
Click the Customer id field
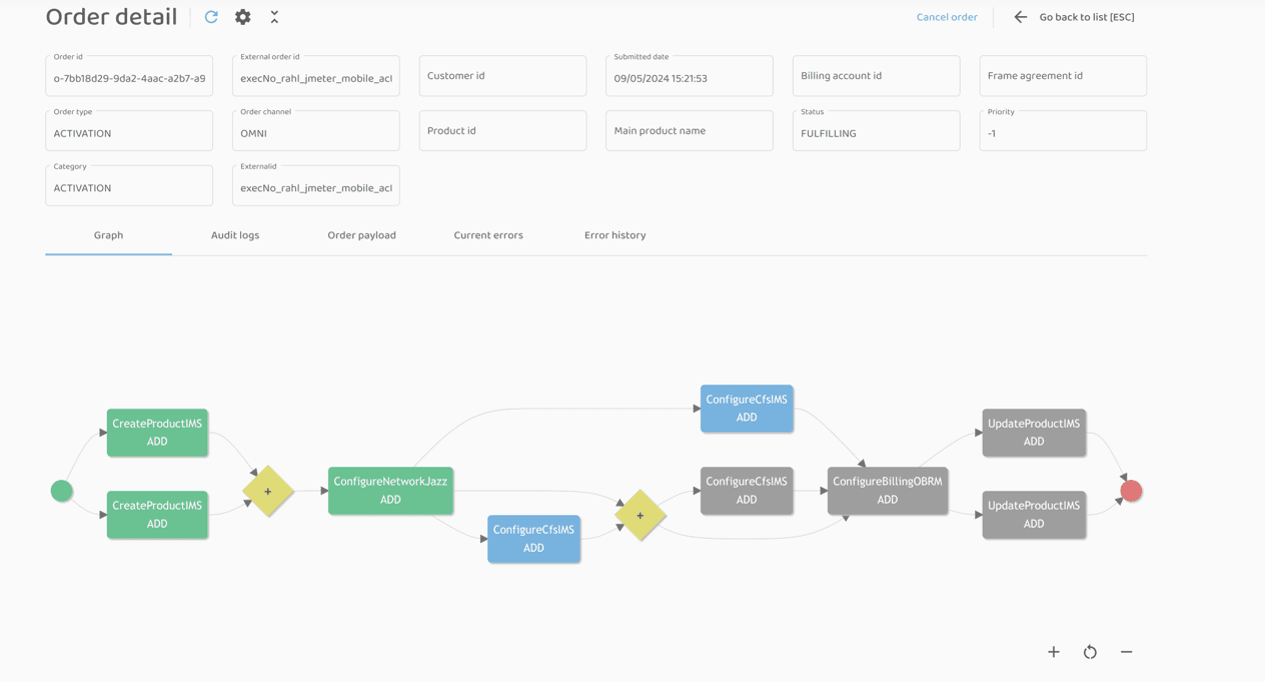pyautogui.click(x=502, y=76)
